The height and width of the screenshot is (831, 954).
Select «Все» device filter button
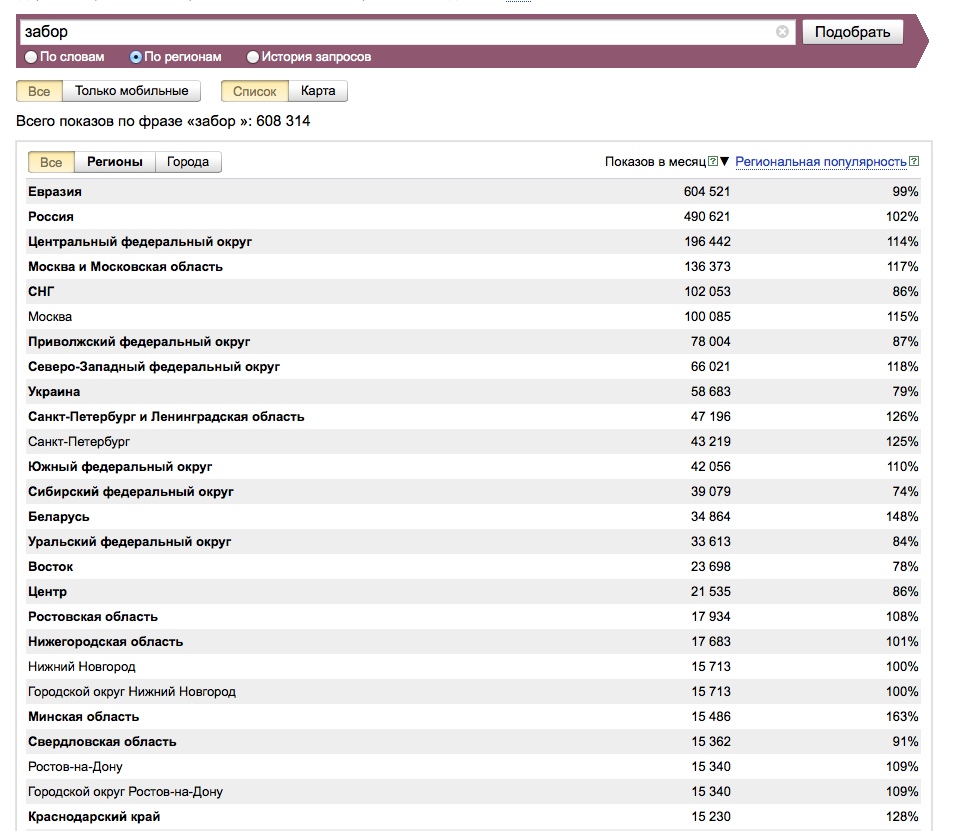39,91
